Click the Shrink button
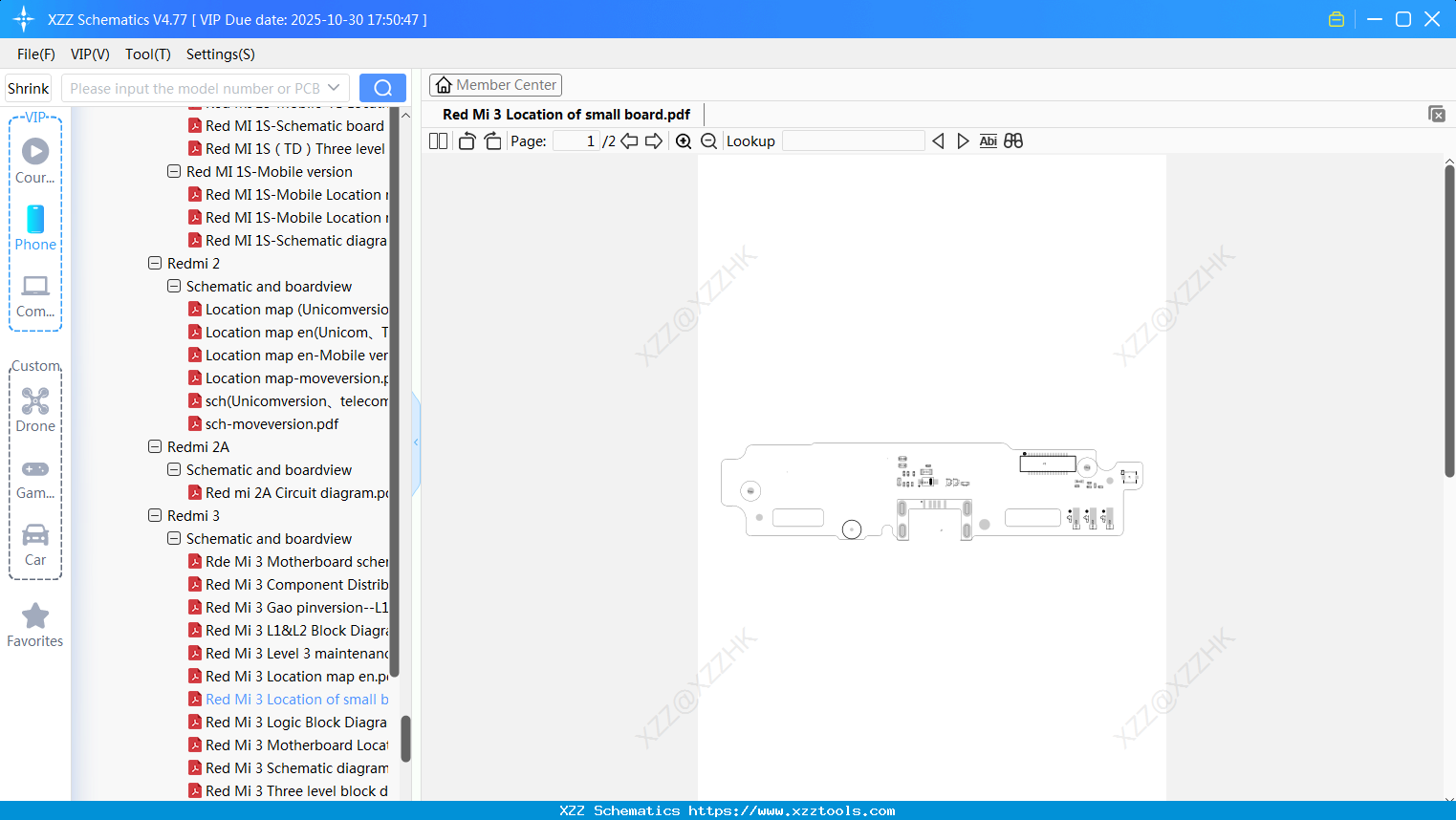 click(28, 87)
